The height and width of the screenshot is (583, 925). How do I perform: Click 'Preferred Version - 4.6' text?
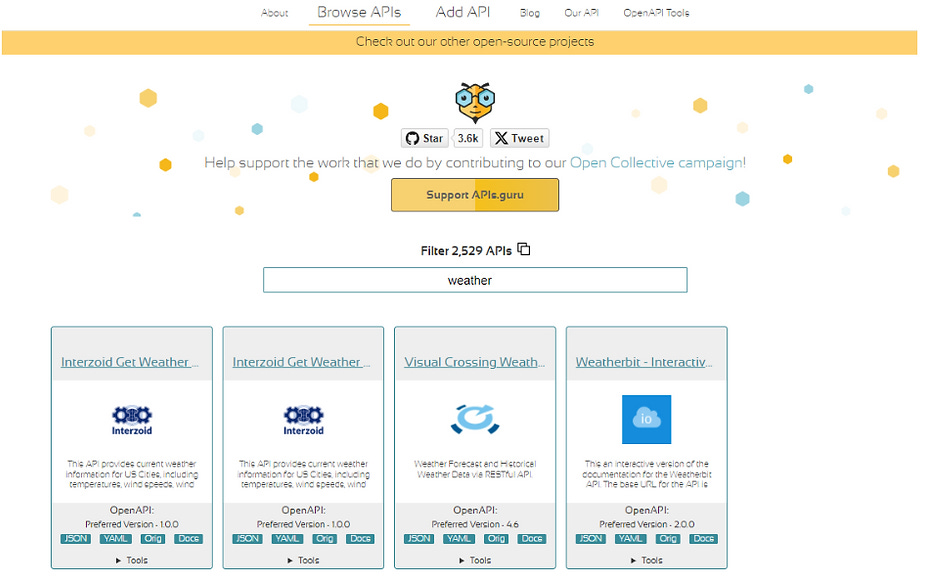(x=475, y=524)
